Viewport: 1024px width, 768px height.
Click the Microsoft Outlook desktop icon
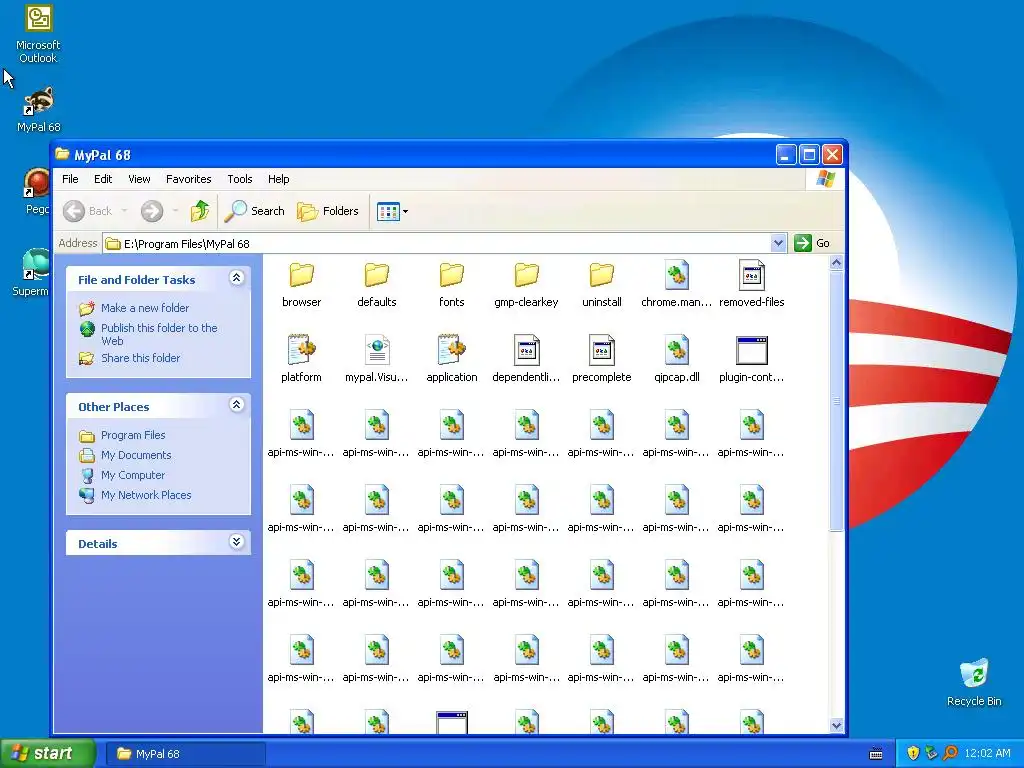click(38, 34)
